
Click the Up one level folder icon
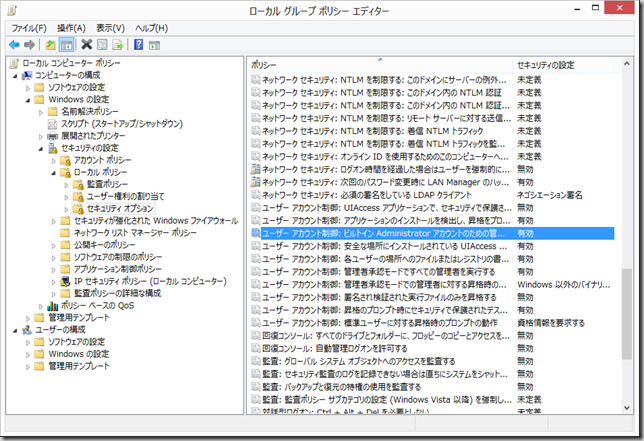(51, 45)
